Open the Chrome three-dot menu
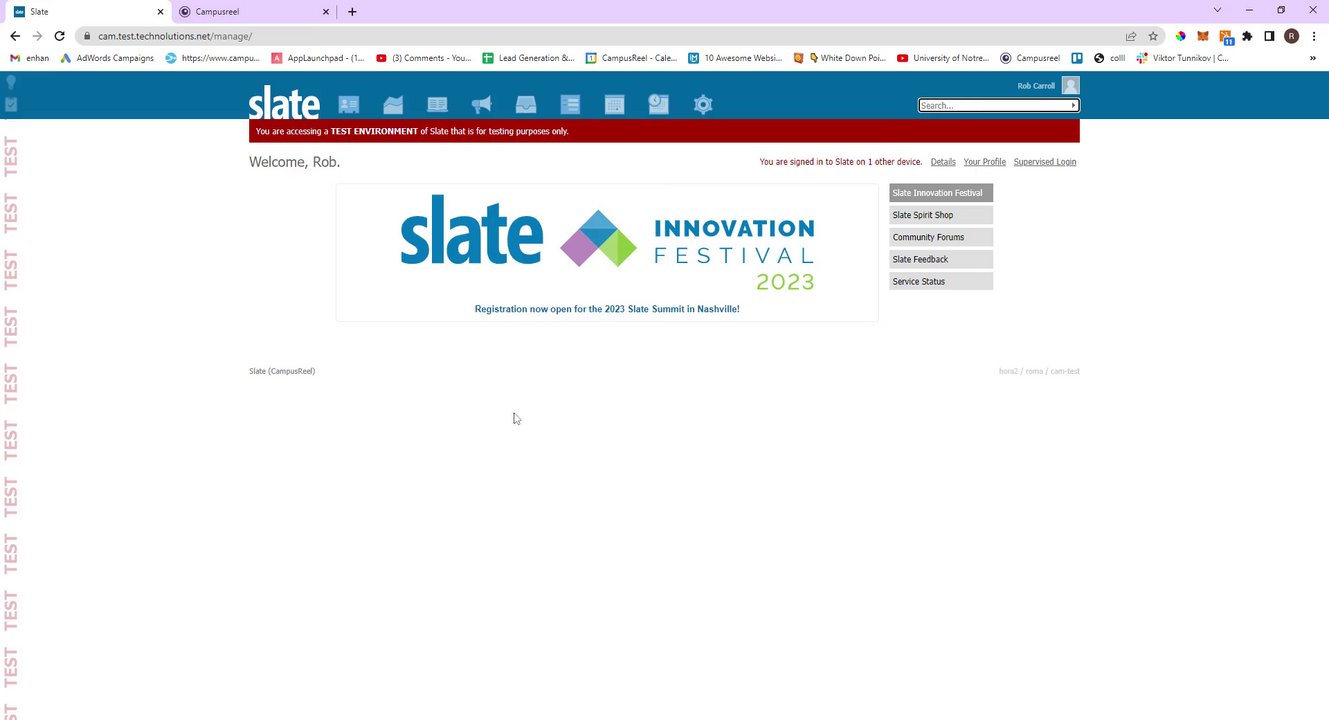This screenshot has height=720, width=1329. click(x=1313, y=36)
